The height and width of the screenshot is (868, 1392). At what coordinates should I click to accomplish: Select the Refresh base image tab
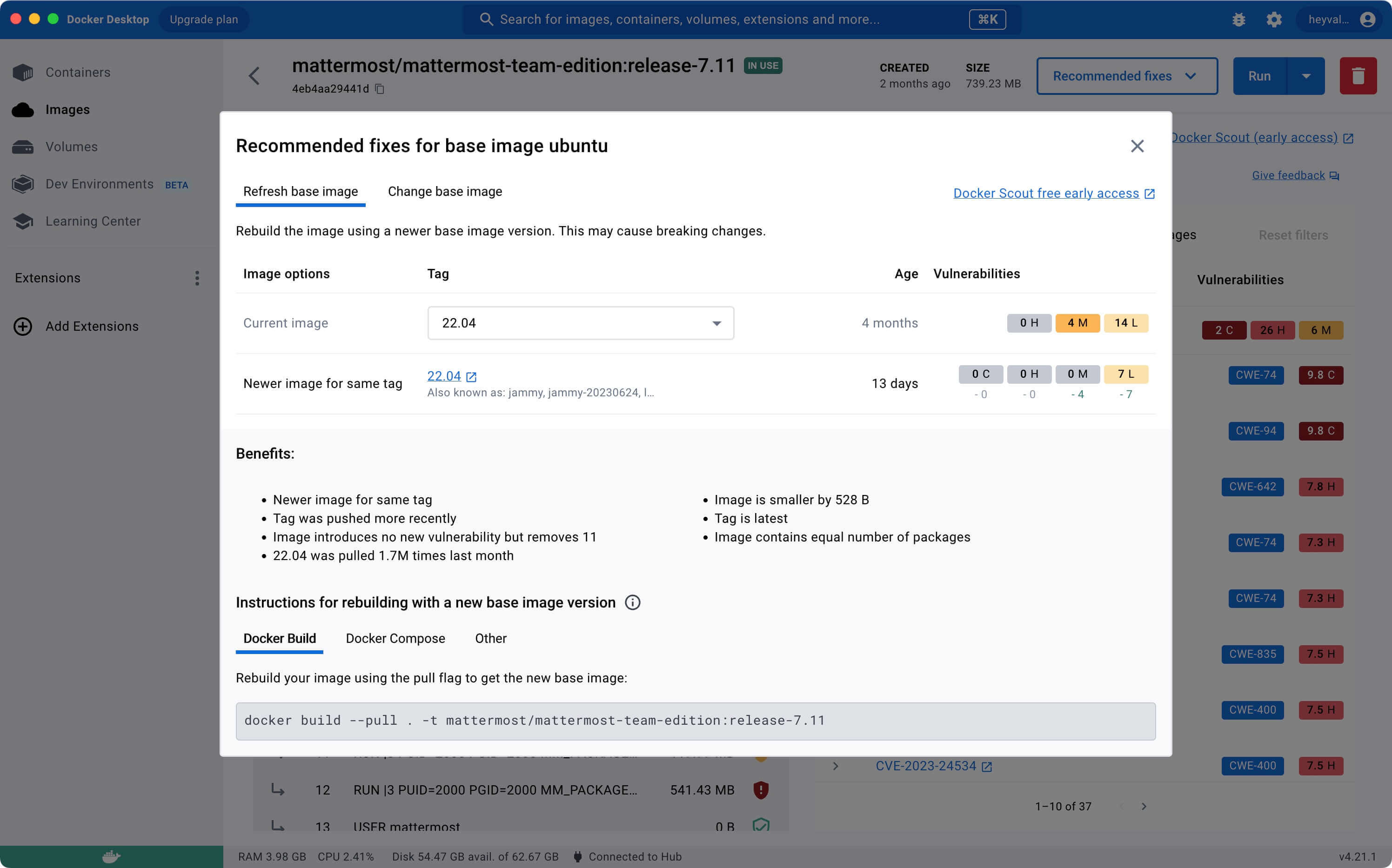(x=300, y=191)
